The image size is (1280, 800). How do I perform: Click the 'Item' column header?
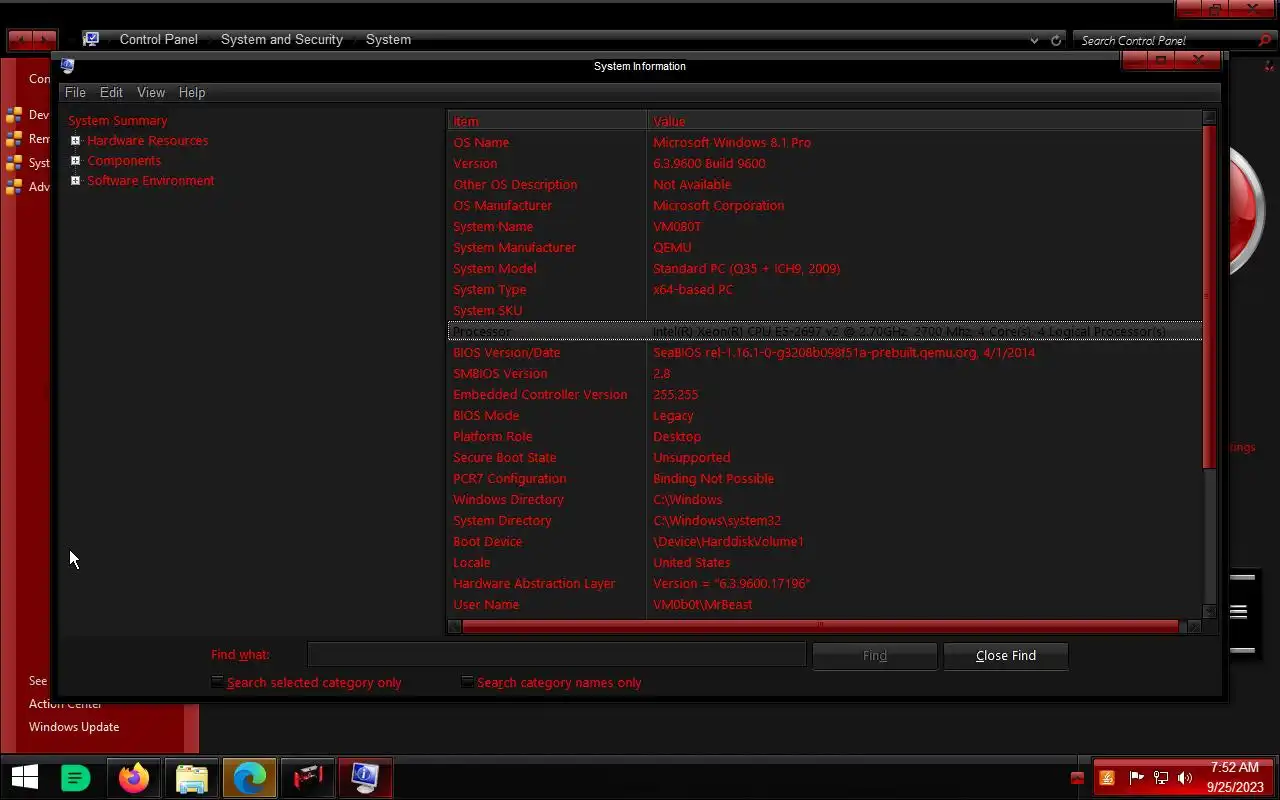(x=547, y=121)
